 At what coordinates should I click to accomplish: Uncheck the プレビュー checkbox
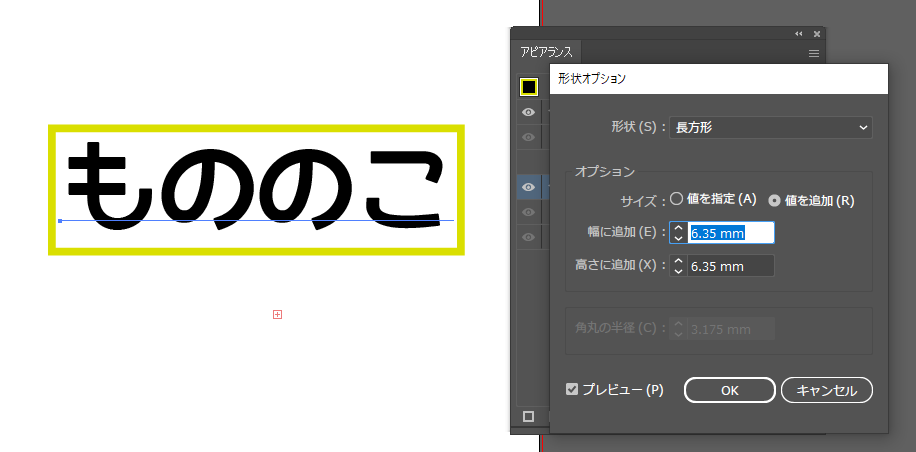(572, 389)
